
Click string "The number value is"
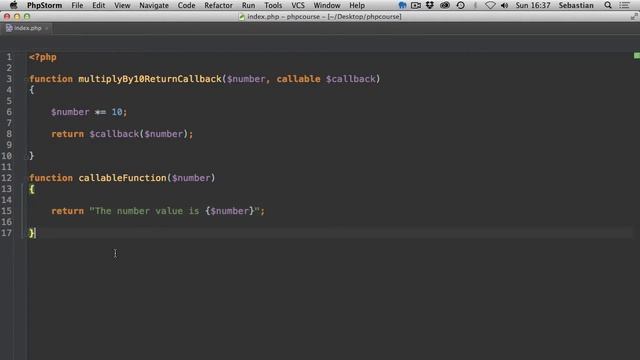[144, 211]
